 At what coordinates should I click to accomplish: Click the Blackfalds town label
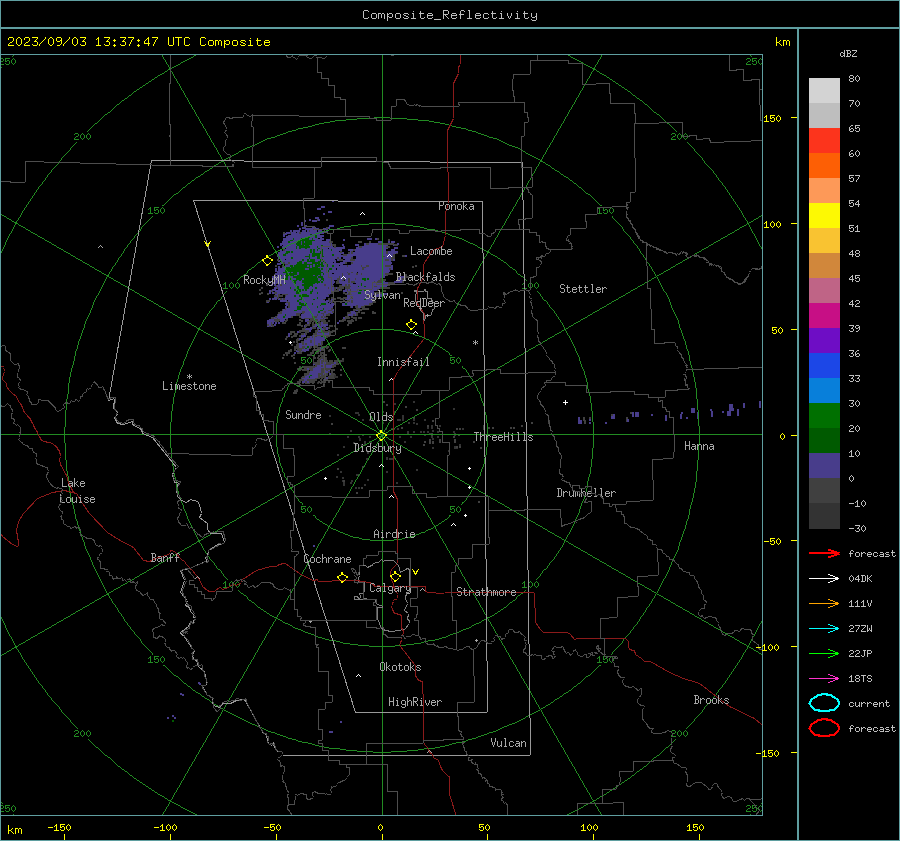point(425,277)
